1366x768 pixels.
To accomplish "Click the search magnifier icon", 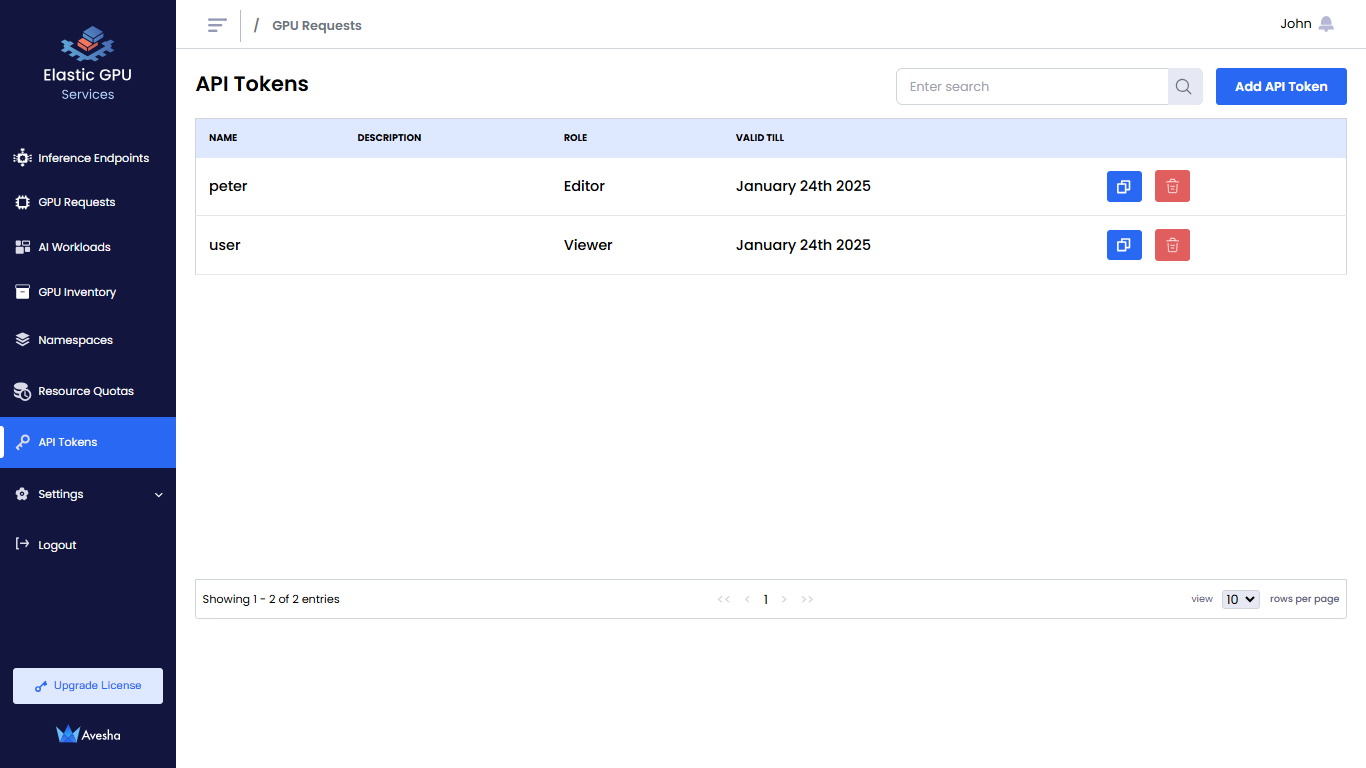I will point(1184,87).
